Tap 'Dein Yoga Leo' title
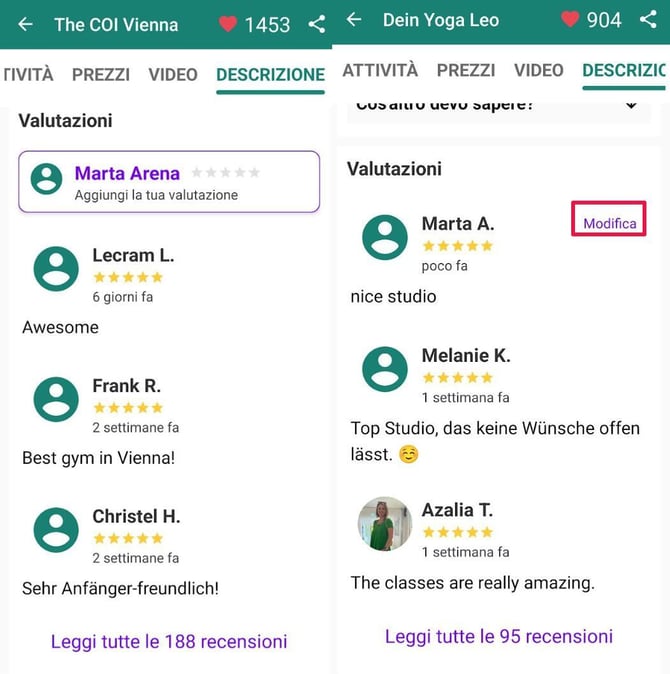This screenshot has height=674, width=670. [441, 20]
